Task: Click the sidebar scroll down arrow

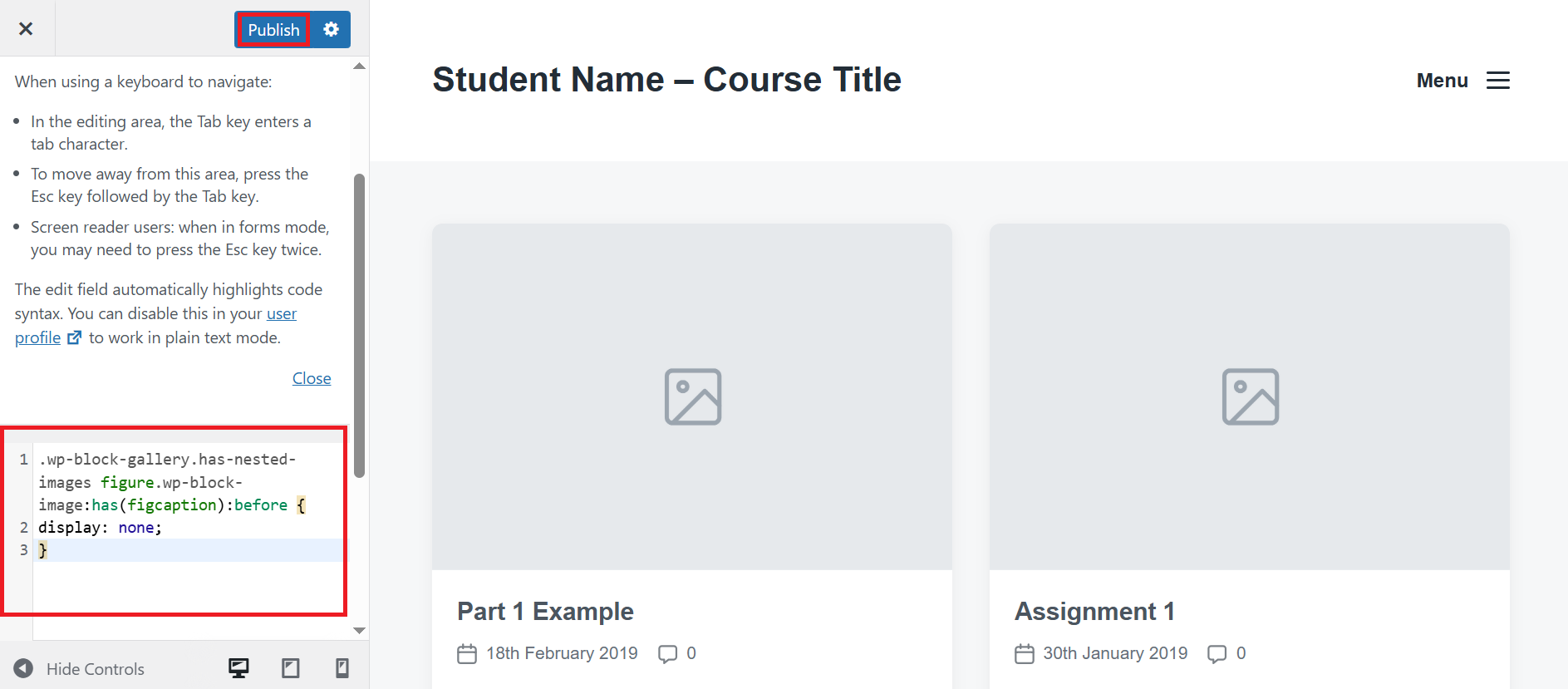Action: [x=359, y=631]
